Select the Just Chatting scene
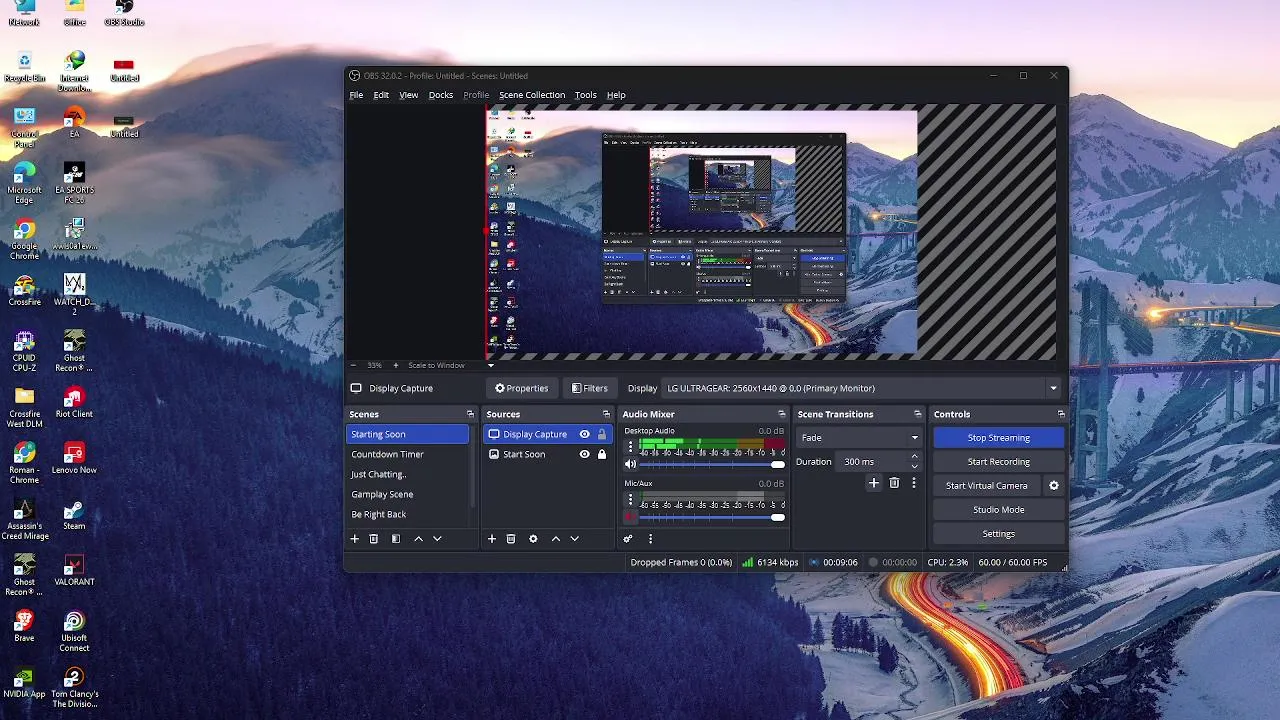The image size is (1280, 720). [408, 474]
